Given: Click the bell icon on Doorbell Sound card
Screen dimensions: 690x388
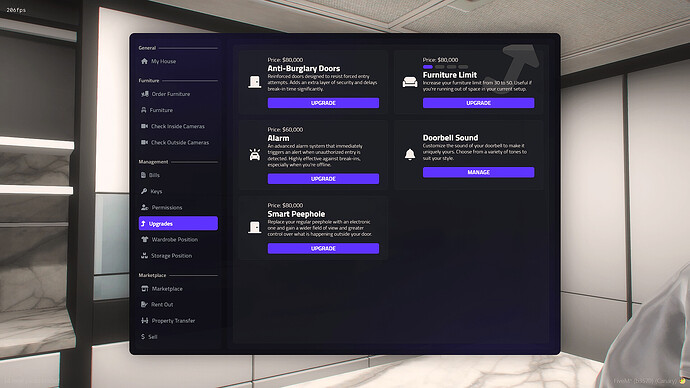Looking at the screenshot, I should point(410,154).
